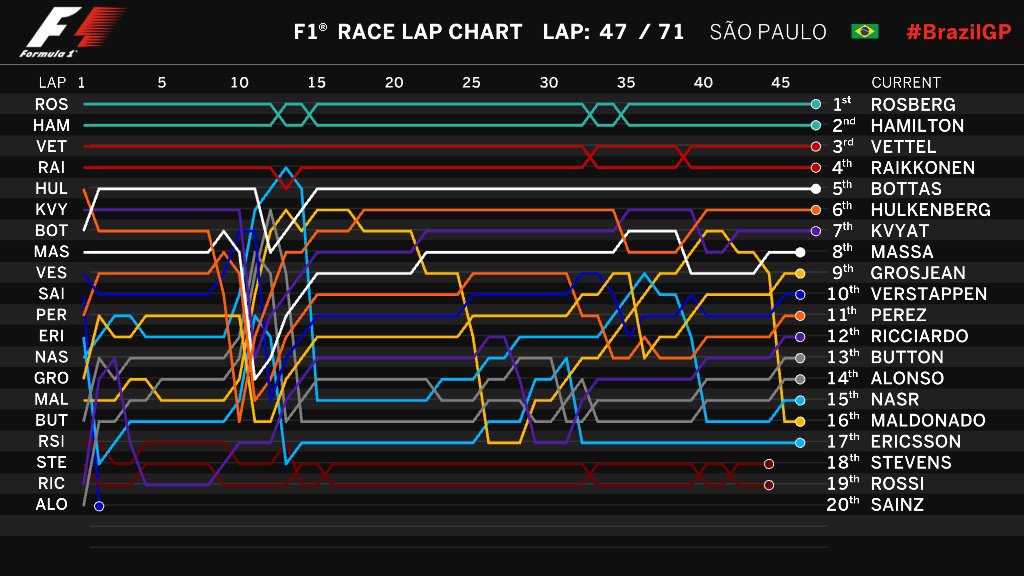This screenshot has width=1024, height=576.
Task: Click the VES grid label
Action: click(52, 272)
